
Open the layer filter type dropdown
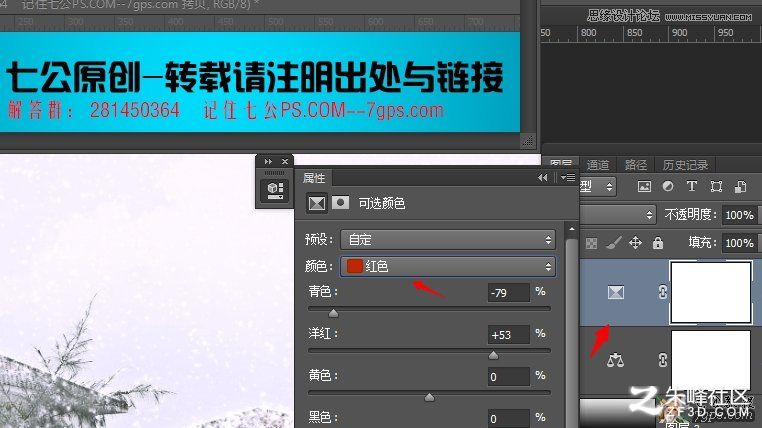click(x=598, y=187)
